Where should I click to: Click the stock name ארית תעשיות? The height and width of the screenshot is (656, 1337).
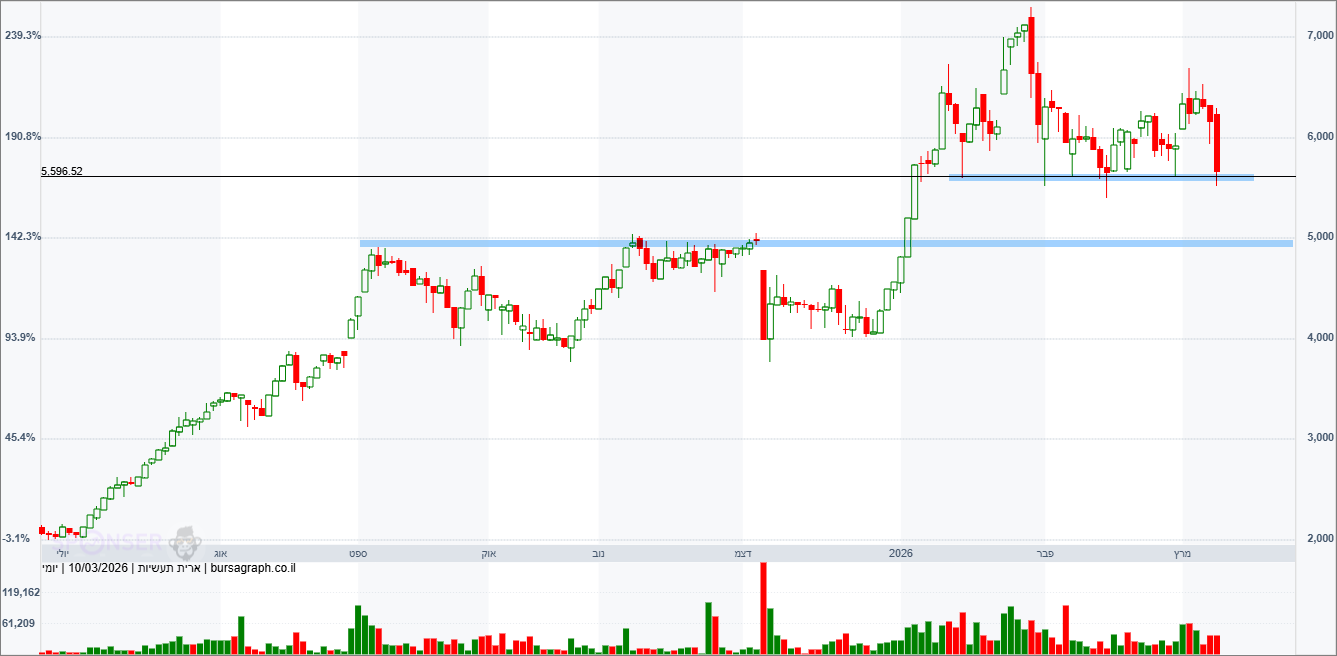click(170, 569)
